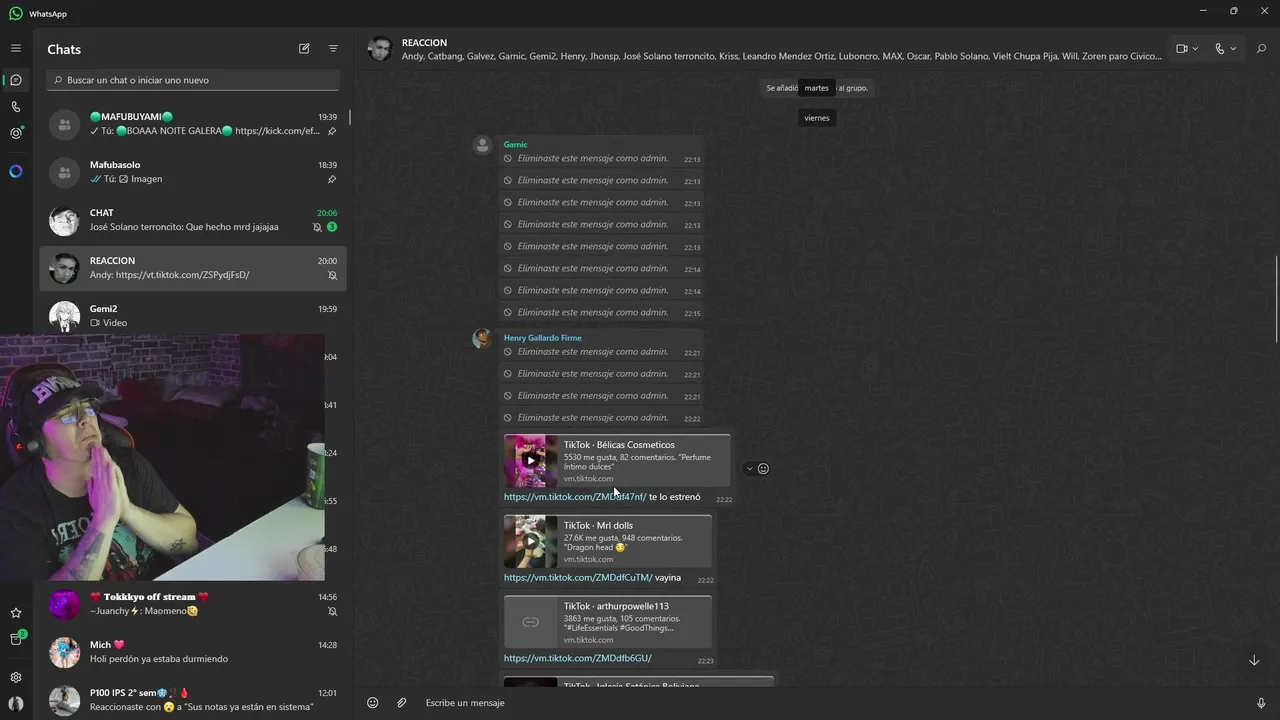
Task: Open the chat filter menu
Action: pyautogui.click(x=333, y=48)
